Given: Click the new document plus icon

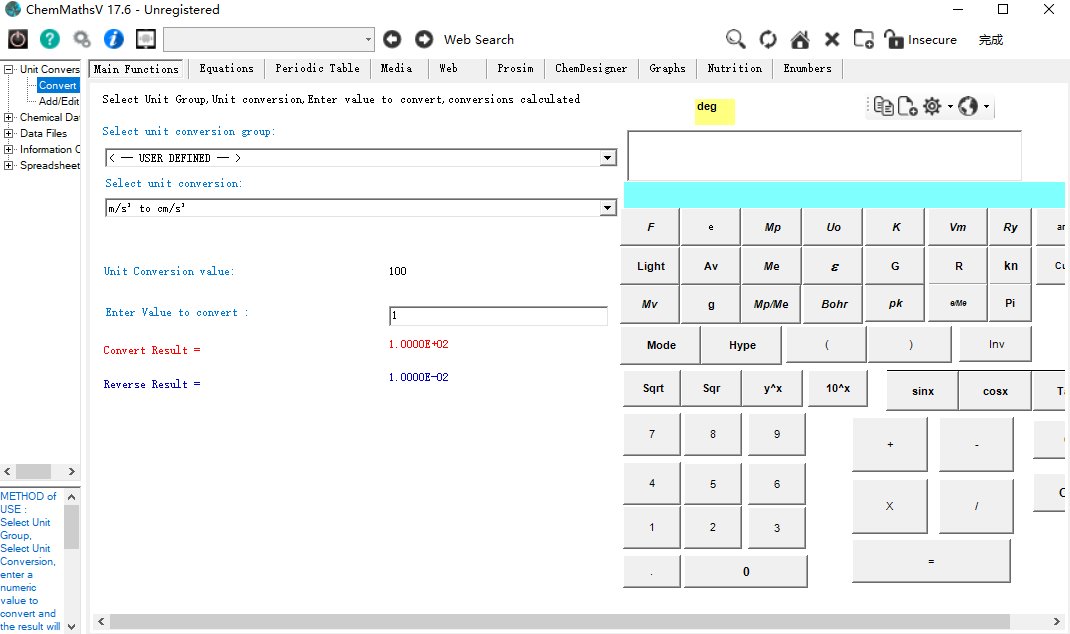Looking at the screenshot, I should click(x=907, y=106).
